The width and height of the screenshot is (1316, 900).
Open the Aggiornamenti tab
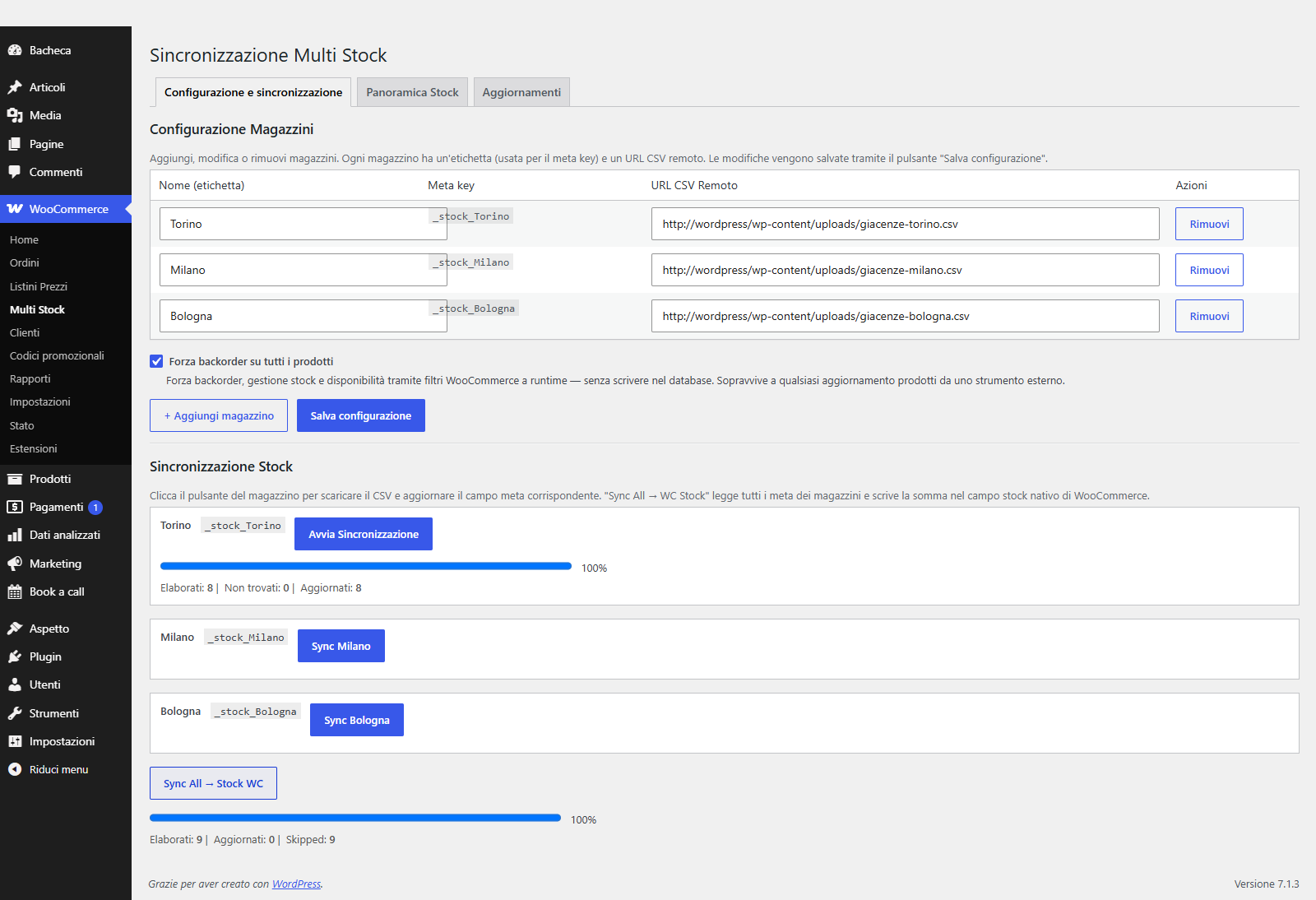521,92
